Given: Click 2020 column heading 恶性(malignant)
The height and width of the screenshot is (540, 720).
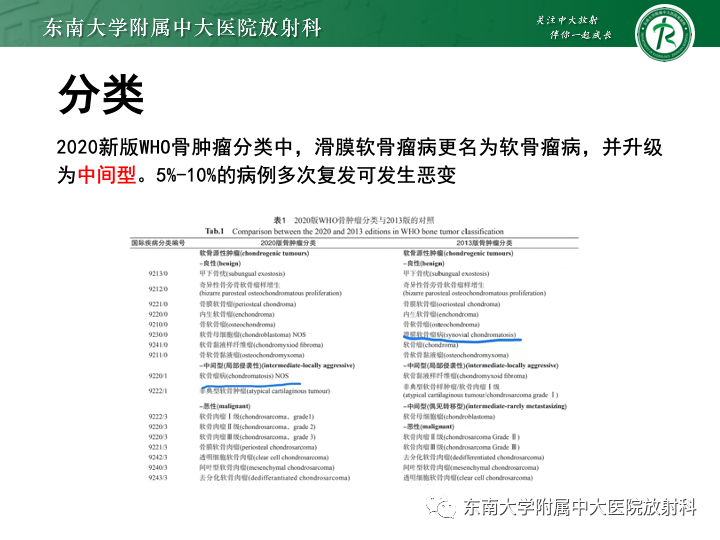Looking at the screenshot, I should (225, 406).
